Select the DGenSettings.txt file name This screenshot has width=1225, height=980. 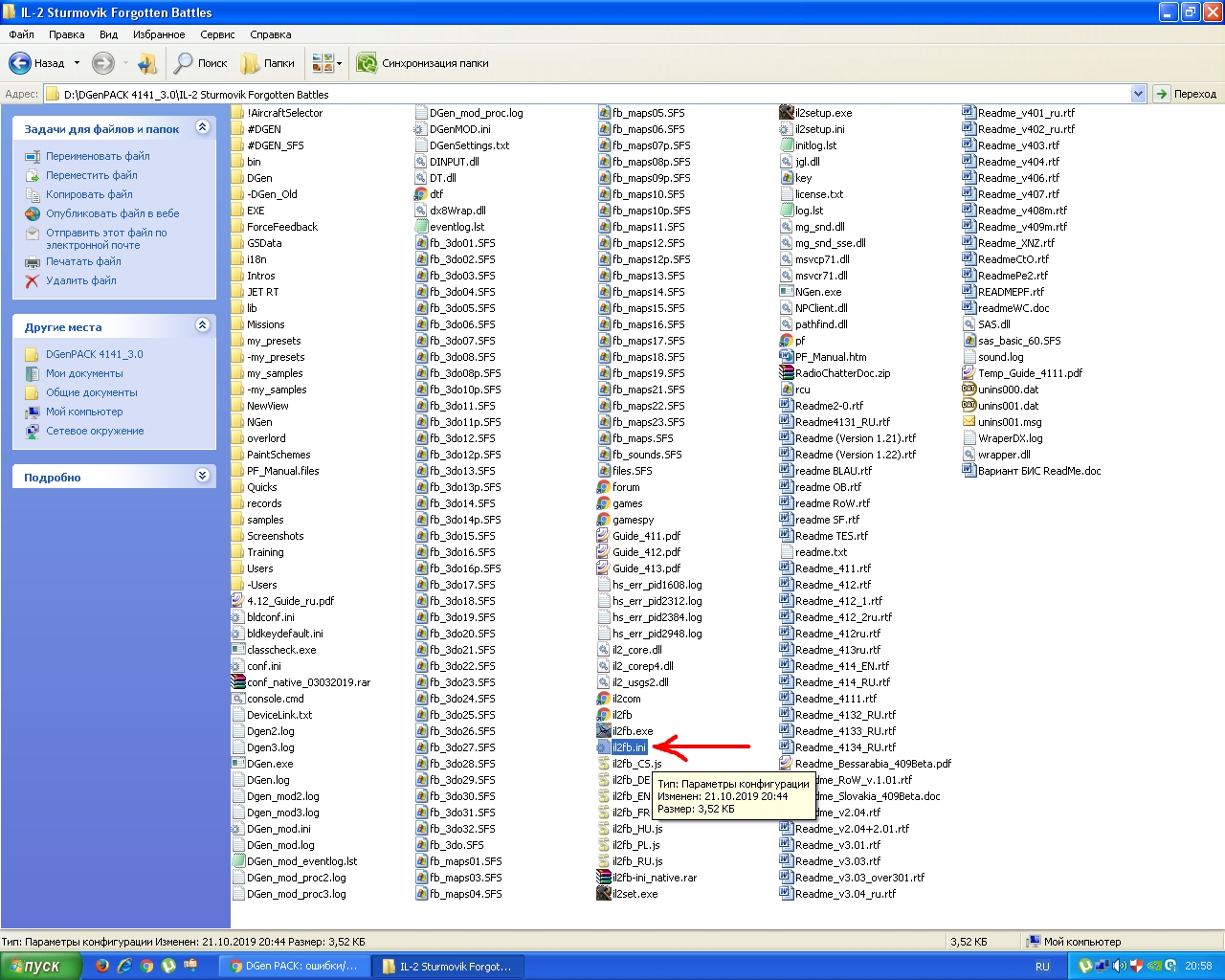[x=469, y=145]
